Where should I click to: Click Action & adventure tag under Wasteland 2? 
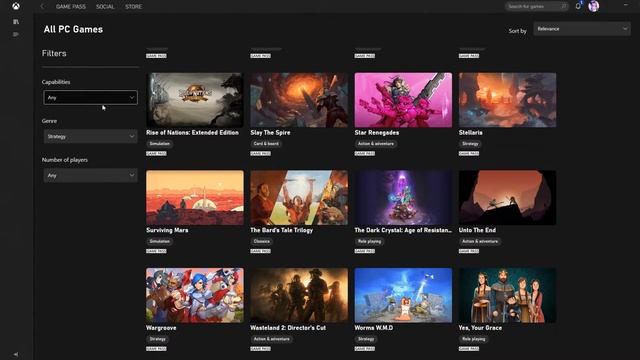click(x=271, y=339)
